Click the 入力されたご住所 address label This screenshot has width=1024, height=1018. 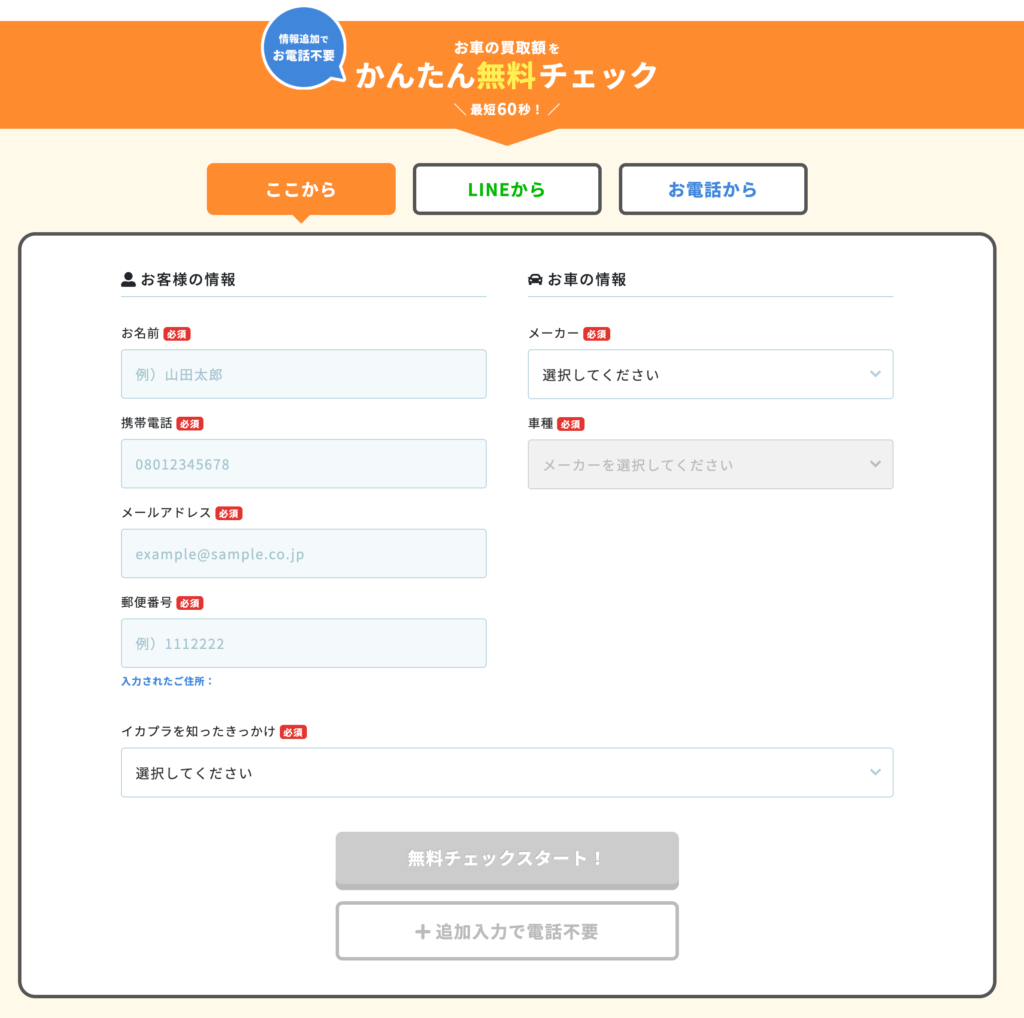click(167, 681)
